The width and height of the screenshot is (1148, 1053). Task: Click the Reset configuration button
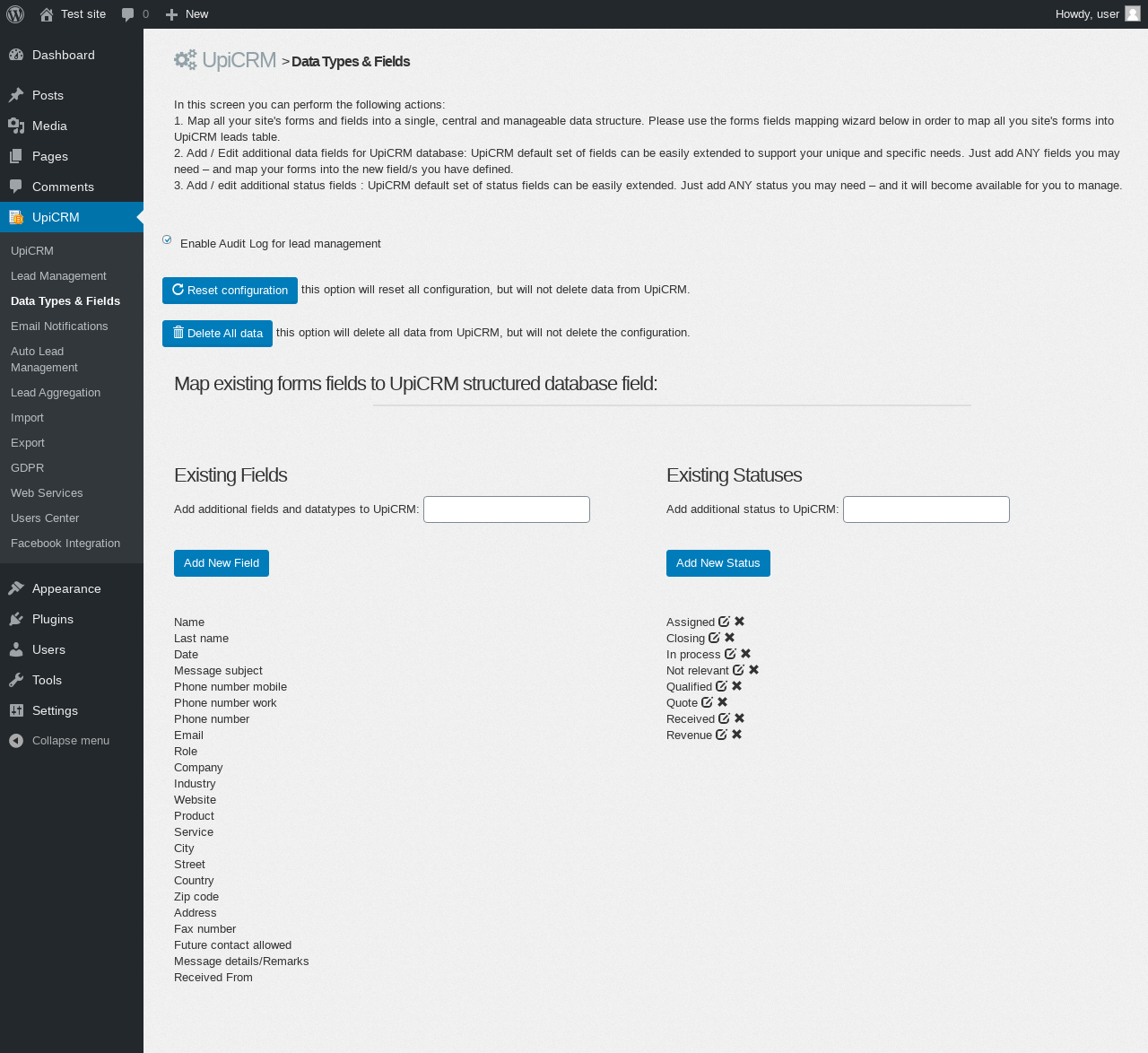pos(230,291)
